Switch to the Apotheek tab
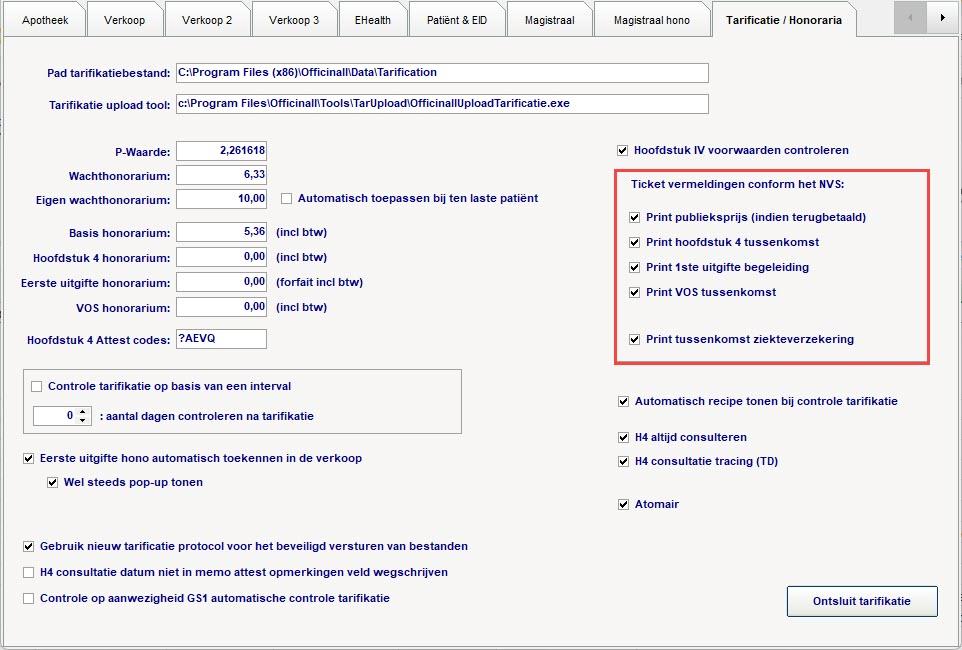 (44, 18)
